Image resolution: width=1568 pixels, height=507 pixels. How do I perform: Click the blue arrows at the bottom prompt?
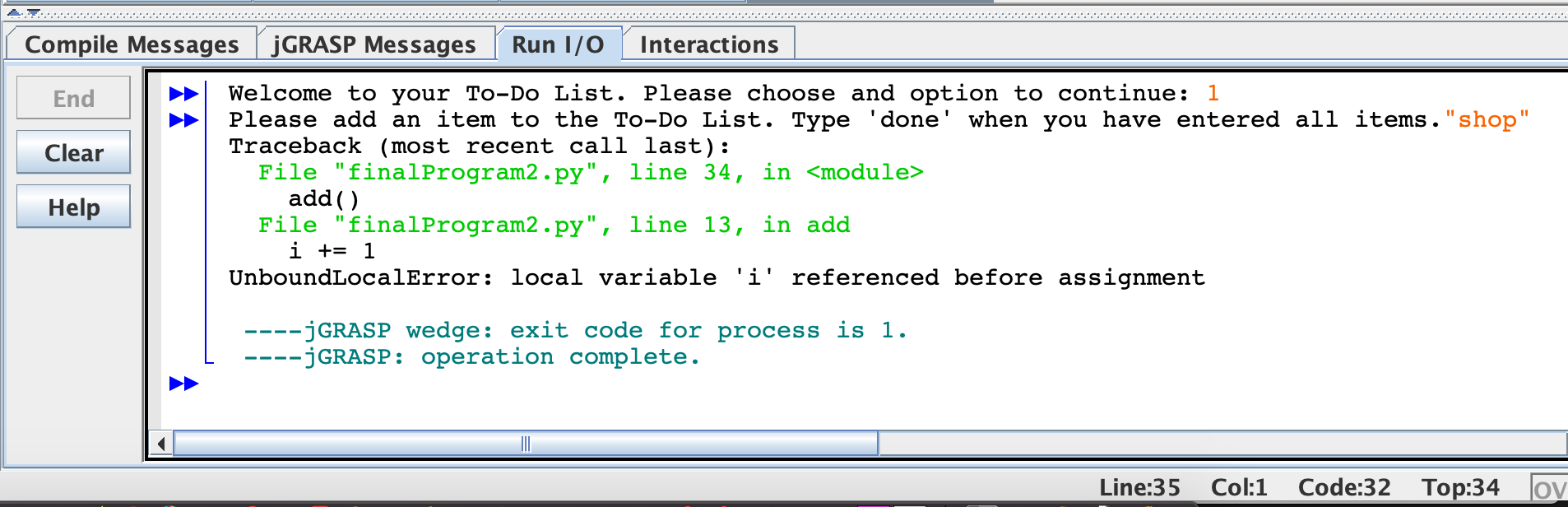183,384
